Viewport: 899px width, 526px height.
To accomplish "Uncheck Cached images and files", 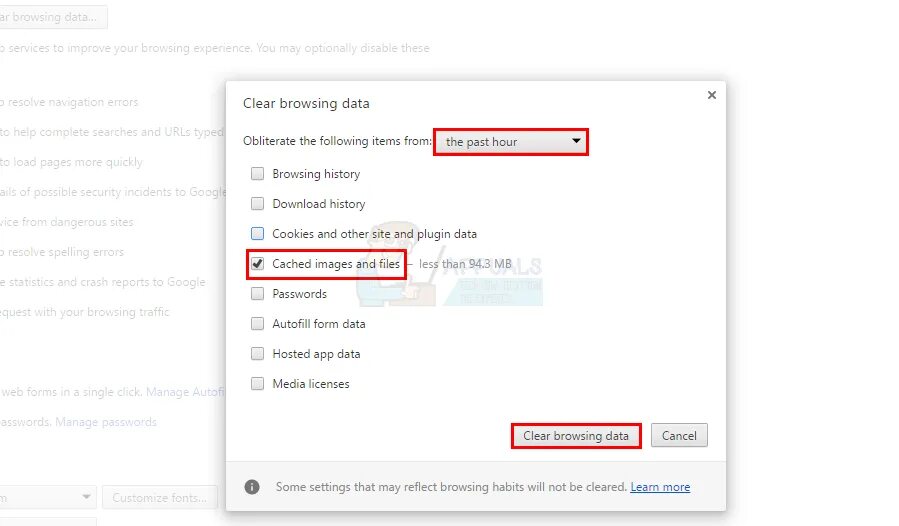I will click(x=257, y=264).
